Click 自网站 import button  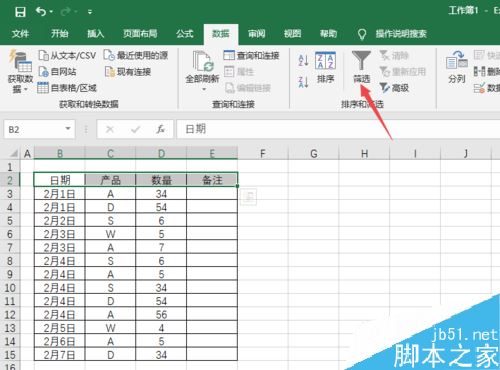click(x=57, y=71)
